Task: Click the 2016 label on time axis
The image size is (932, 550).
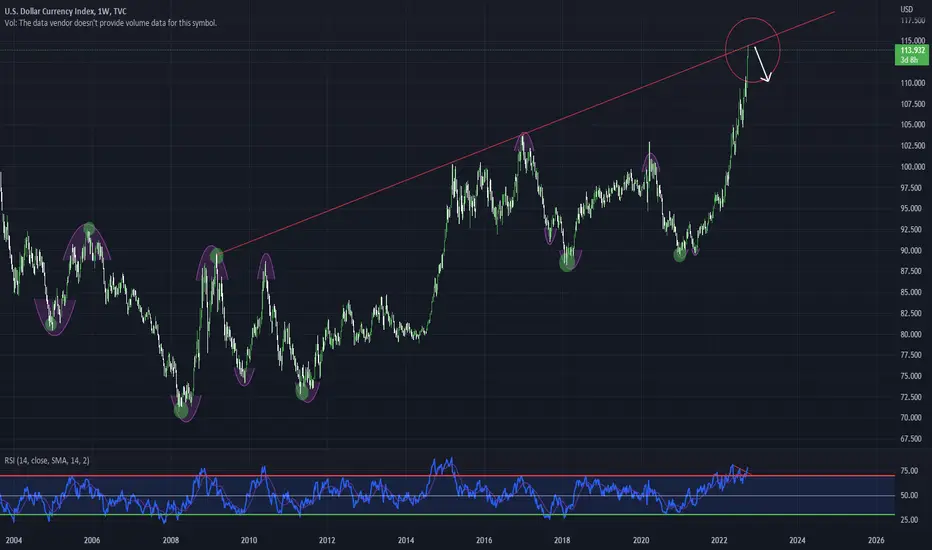Action: [484, 540]
